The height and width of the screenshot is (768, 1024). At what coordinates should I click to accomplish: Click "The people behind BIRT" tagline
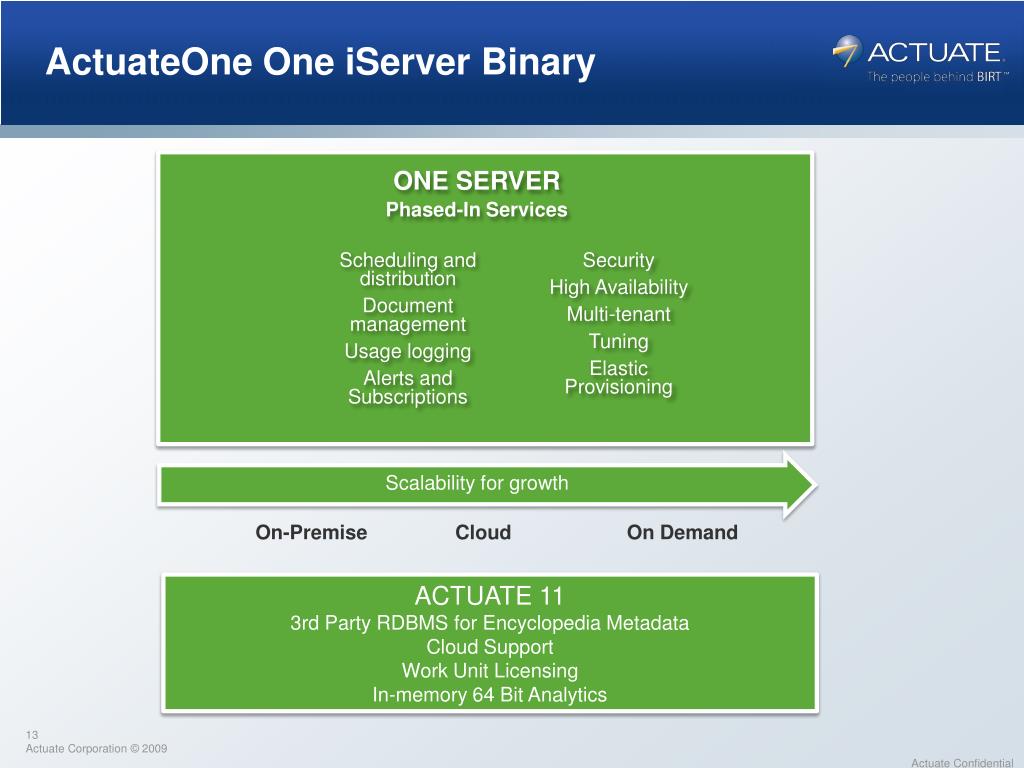(x=938, y=76)
